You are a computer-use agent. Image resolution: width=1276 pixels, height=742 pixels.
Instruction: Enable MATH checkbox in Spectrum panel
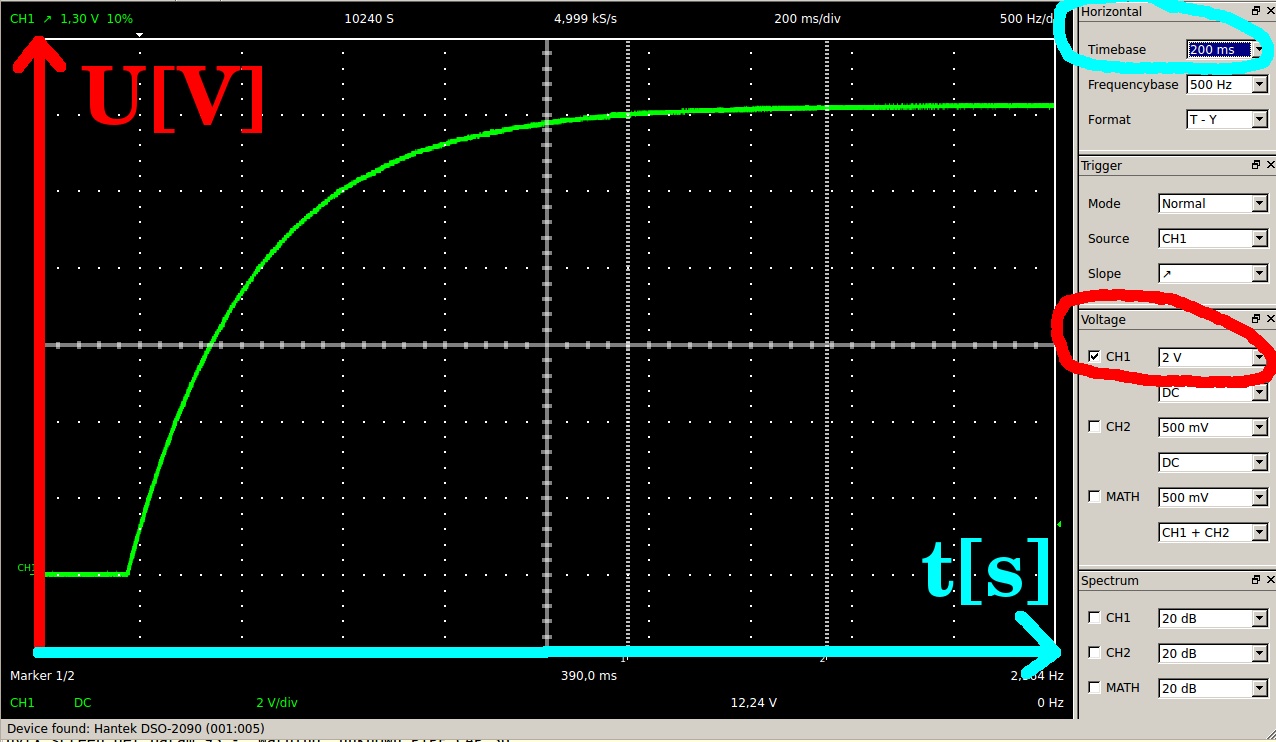click(x=1094, y=688)
